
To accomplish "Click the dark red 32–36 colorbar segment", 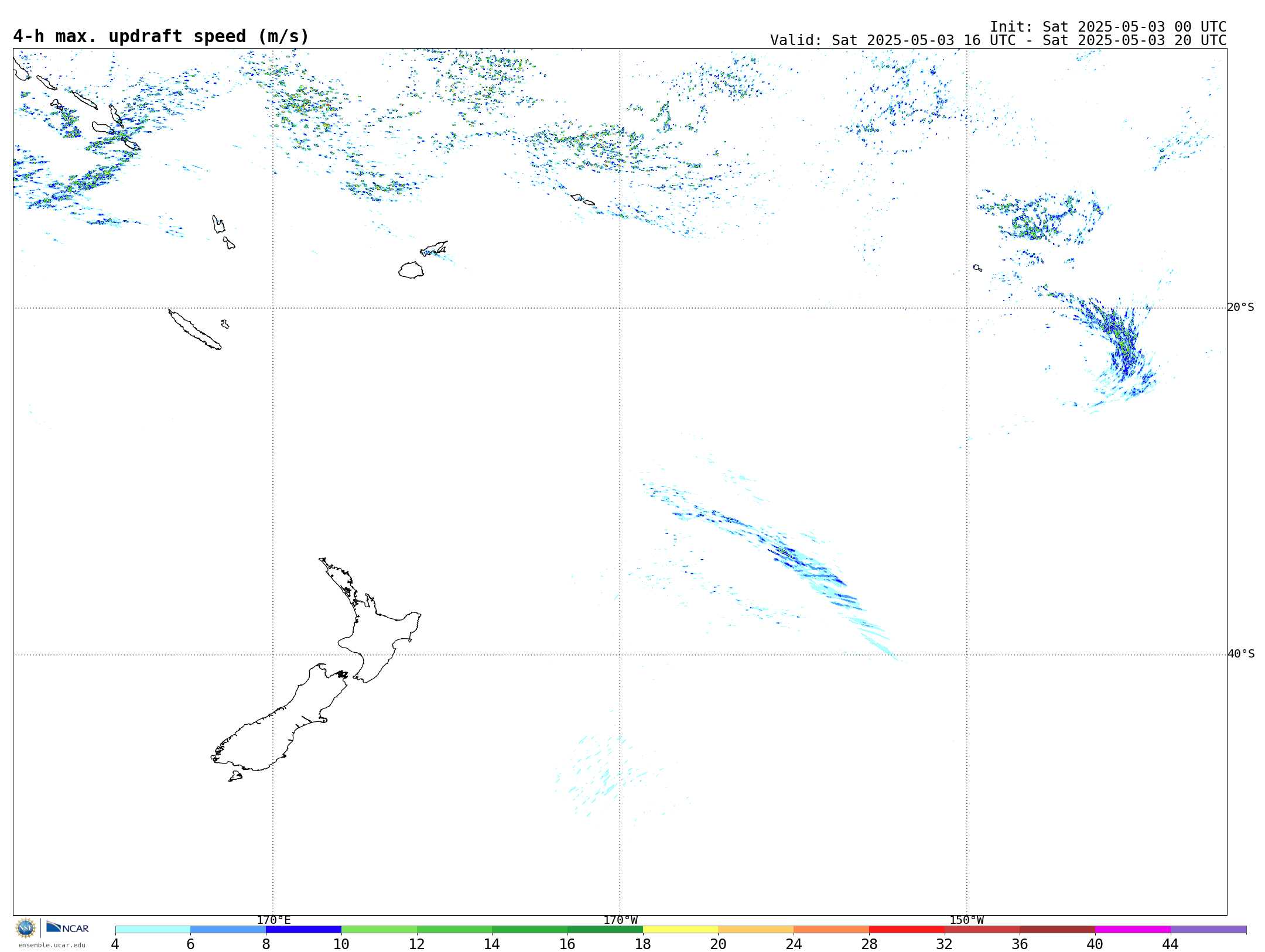I will [x=982, y=929].
